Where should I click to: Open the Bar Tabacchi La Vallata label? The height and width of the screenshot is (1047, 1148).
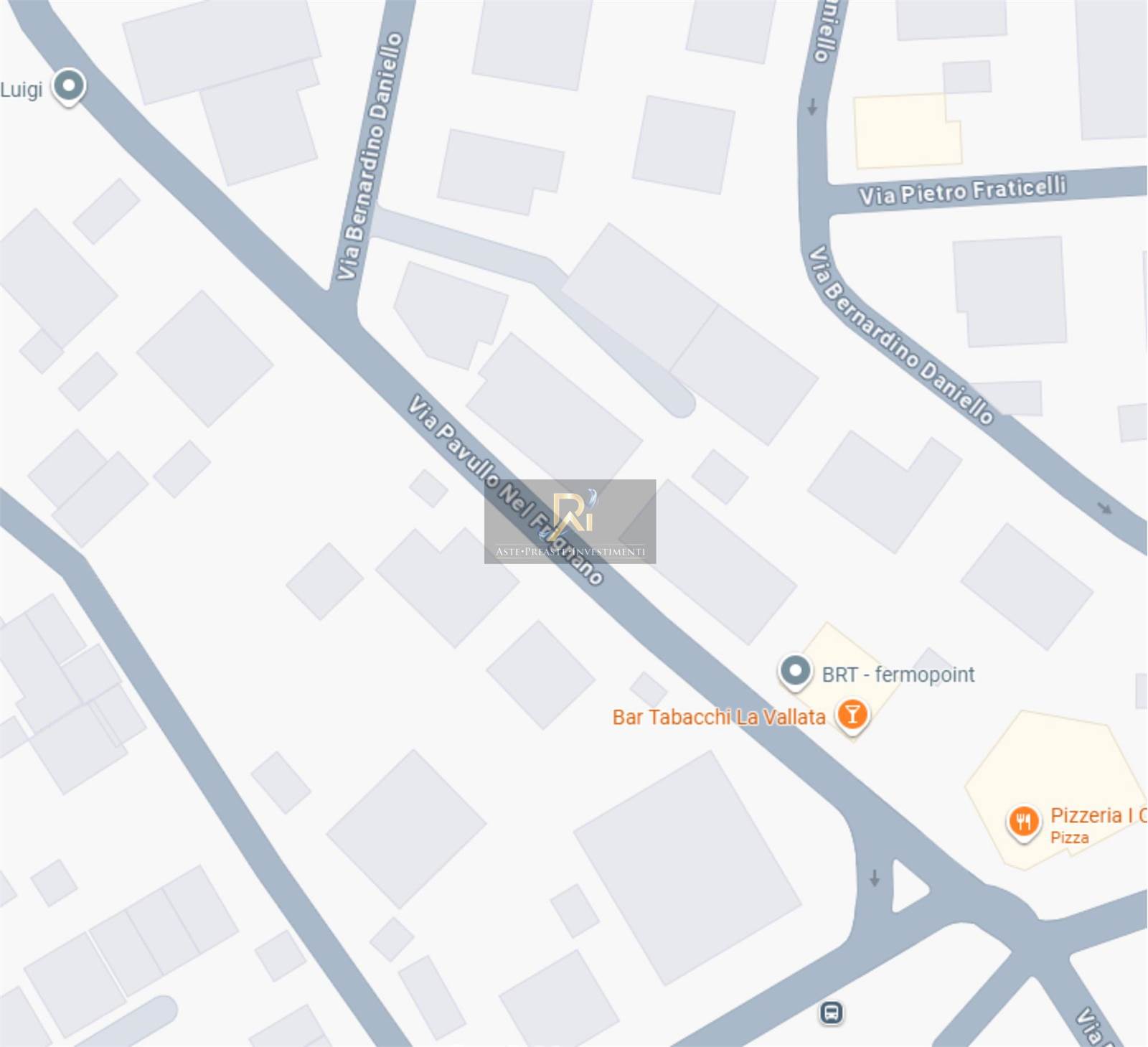coord(719,717)
